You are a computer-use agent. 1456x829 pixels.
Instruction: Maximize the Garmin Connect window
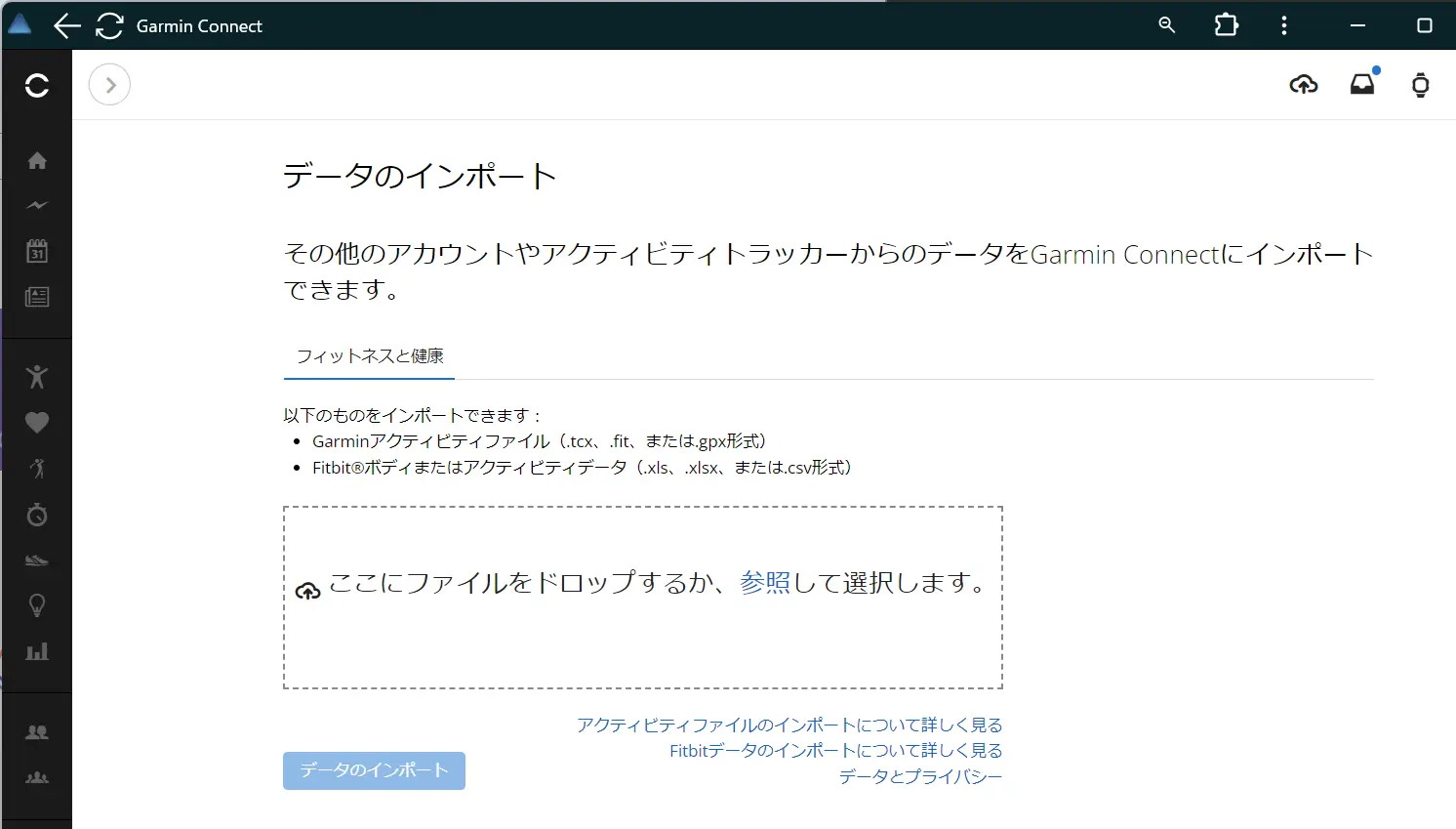pyautogui.click(x=1425, y=25)
